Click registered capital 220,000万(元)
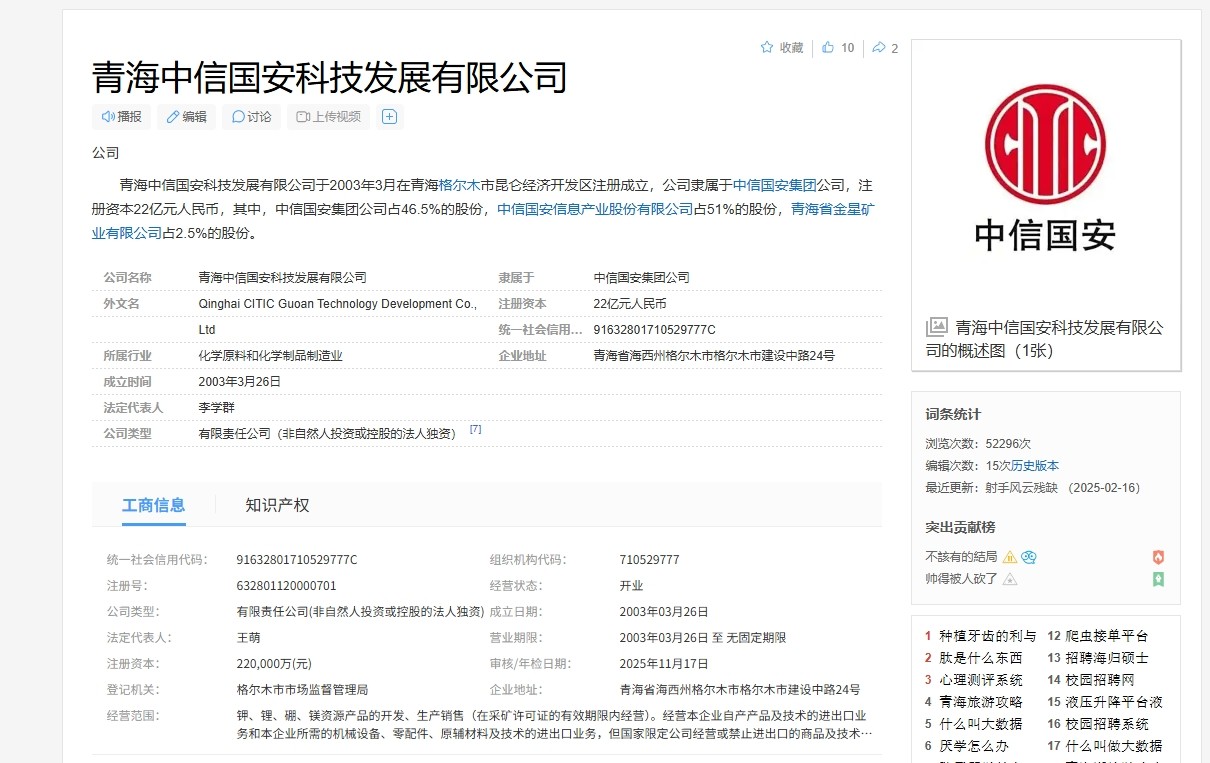 [x=274, y=664]
